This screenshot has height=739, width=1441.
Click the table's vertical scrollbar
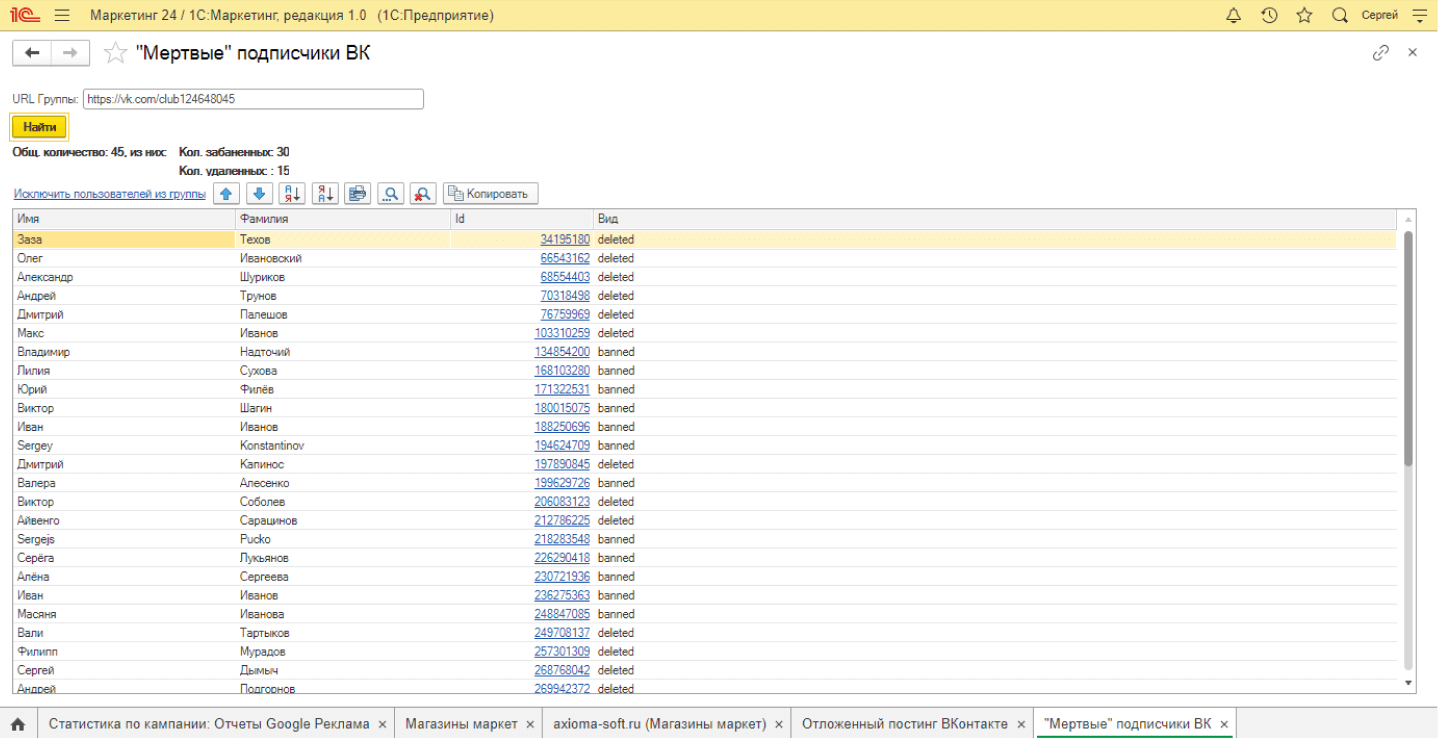pyautogui.click(x=1408, y=400)
